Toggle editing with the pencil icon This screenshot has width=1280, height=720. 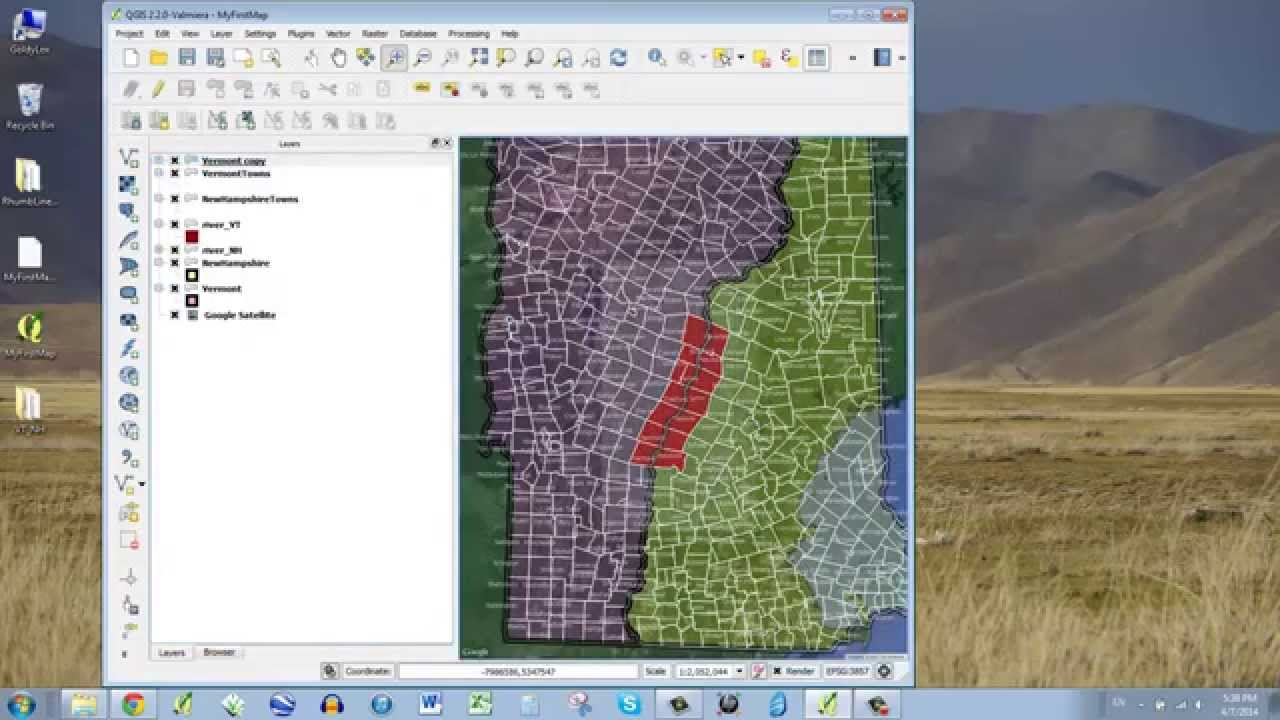coord(158,89)
